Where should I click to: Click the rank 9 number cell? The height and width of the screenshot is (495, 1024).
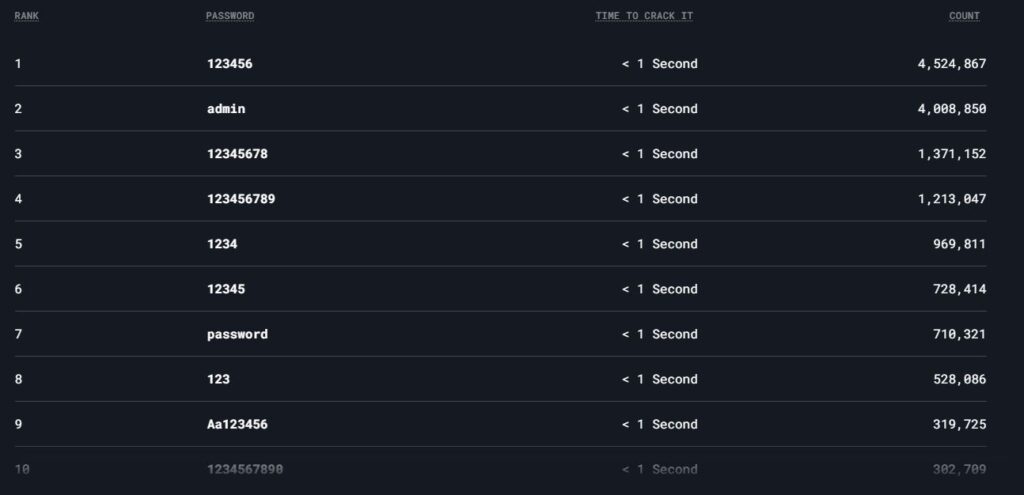18,424
